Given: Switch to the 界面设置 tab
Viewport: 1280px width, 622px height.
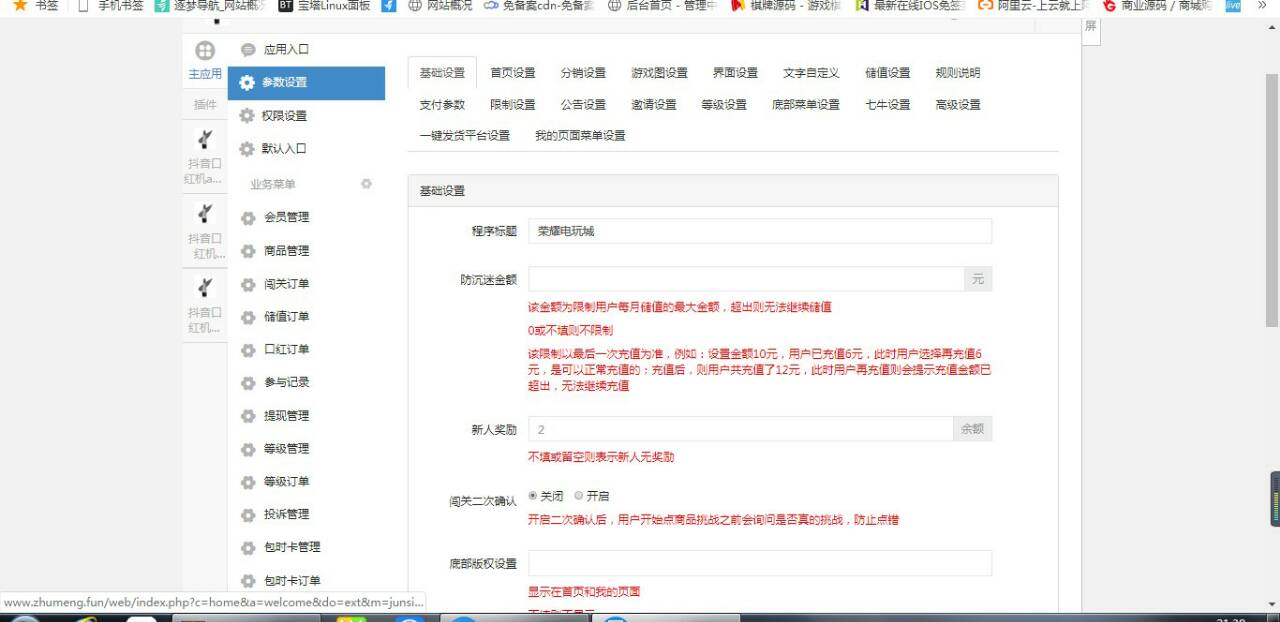Looking at the screenshot, I should (x=735, y=73).
